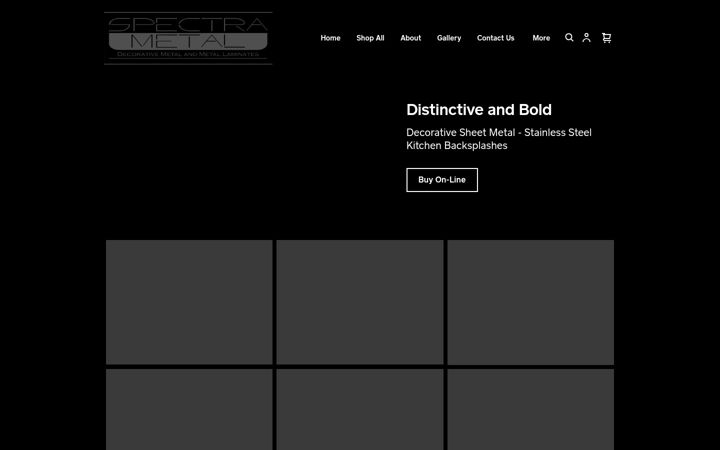The height and width of the screenshot is (450, 720).
Task: Open the shopping cart icon
Action: click(x=607, y=38)
